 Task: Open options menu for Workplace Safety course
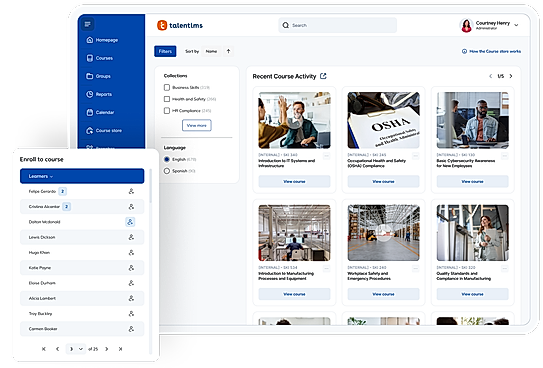click(416, 268)
